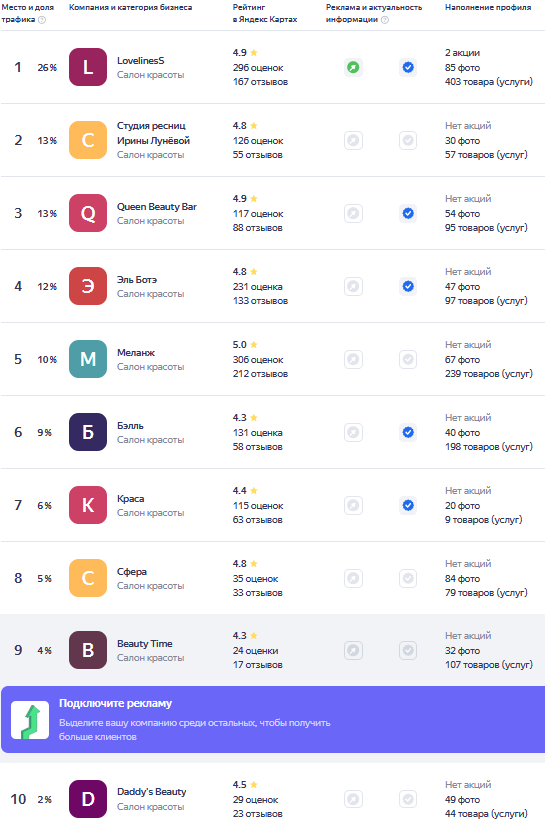
Task: Click blue verified badge for Бэлль
Action: (x=408, y=432)
